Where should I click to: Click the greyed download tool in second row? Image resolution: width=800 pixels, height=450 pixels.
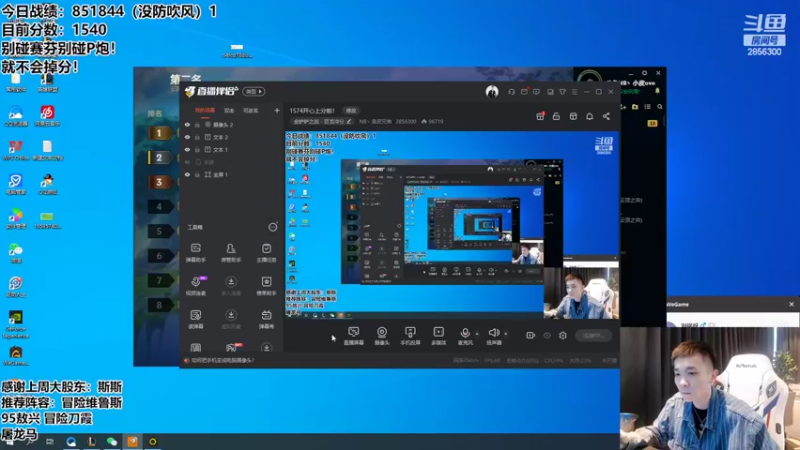point(231,285)
